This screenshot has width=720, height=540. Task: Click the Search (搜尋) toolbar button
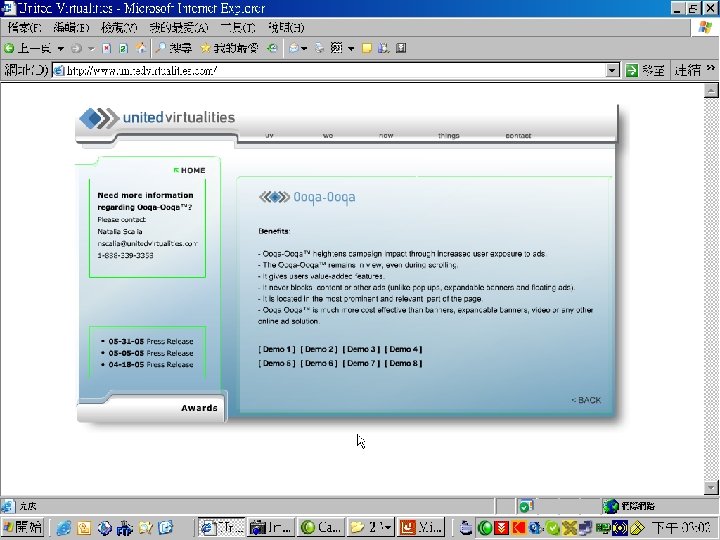[x=174, y=48]
